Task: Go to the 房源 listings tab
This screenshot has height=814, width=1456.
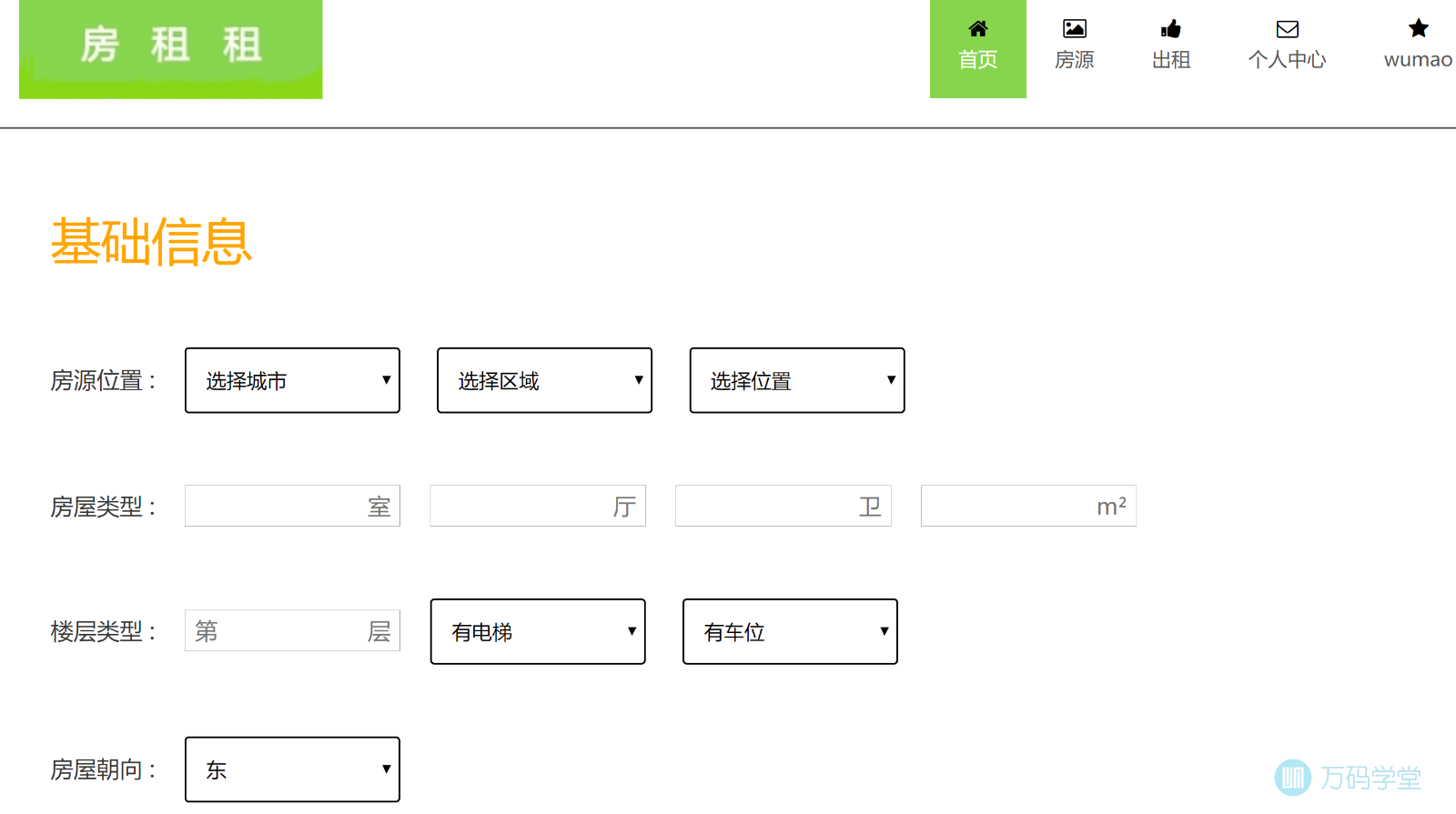Action: click(x=1074, y=60)
